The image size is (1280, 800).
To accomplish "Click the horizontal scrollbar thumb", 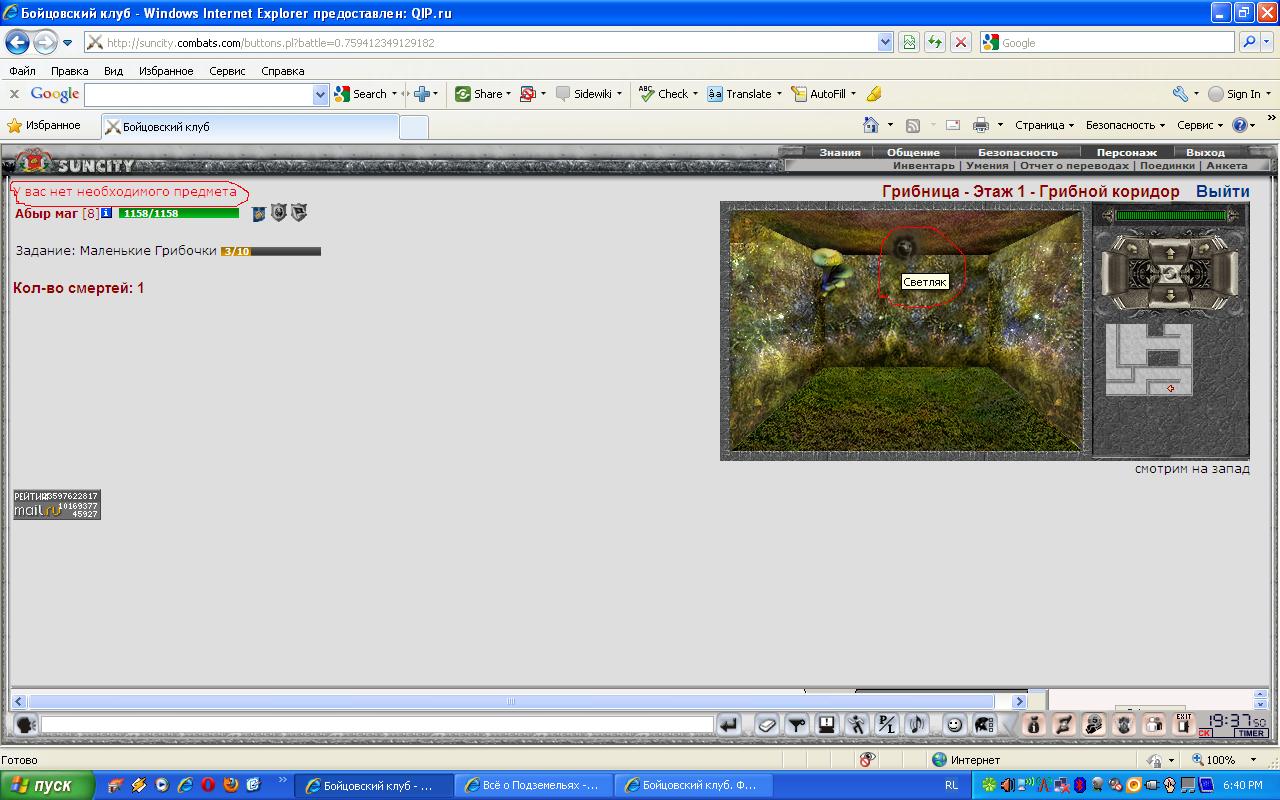I will 511,702.
